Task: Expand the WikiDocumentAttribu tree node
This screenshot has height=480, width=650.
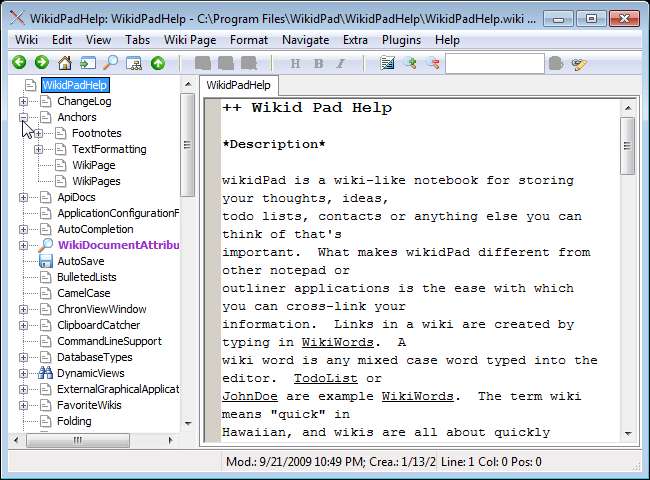Action: tap(24, 245)
